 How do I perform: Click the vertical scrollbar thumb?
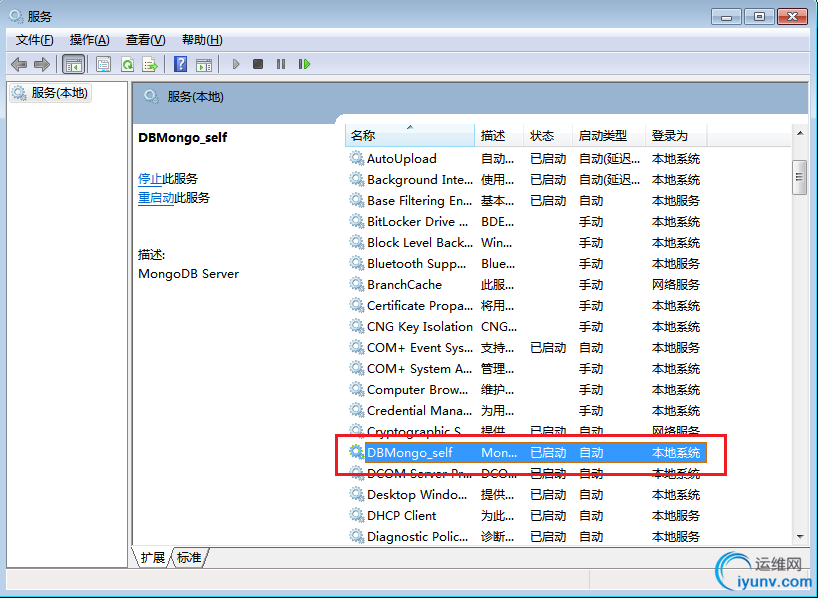[x=800, y=177]
